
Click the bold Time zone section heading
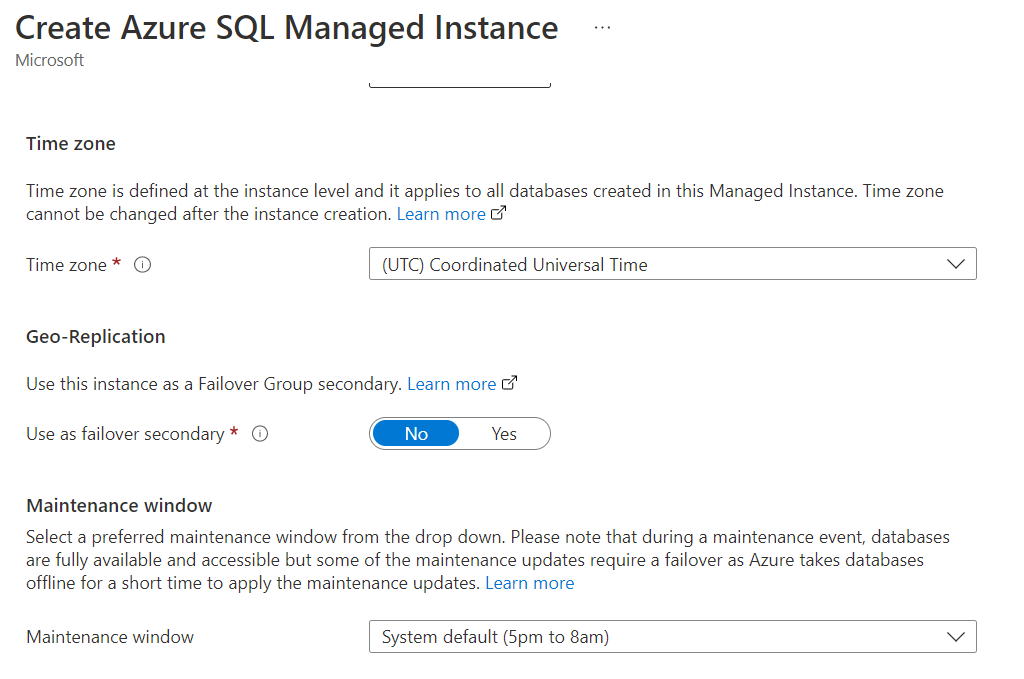71,144
